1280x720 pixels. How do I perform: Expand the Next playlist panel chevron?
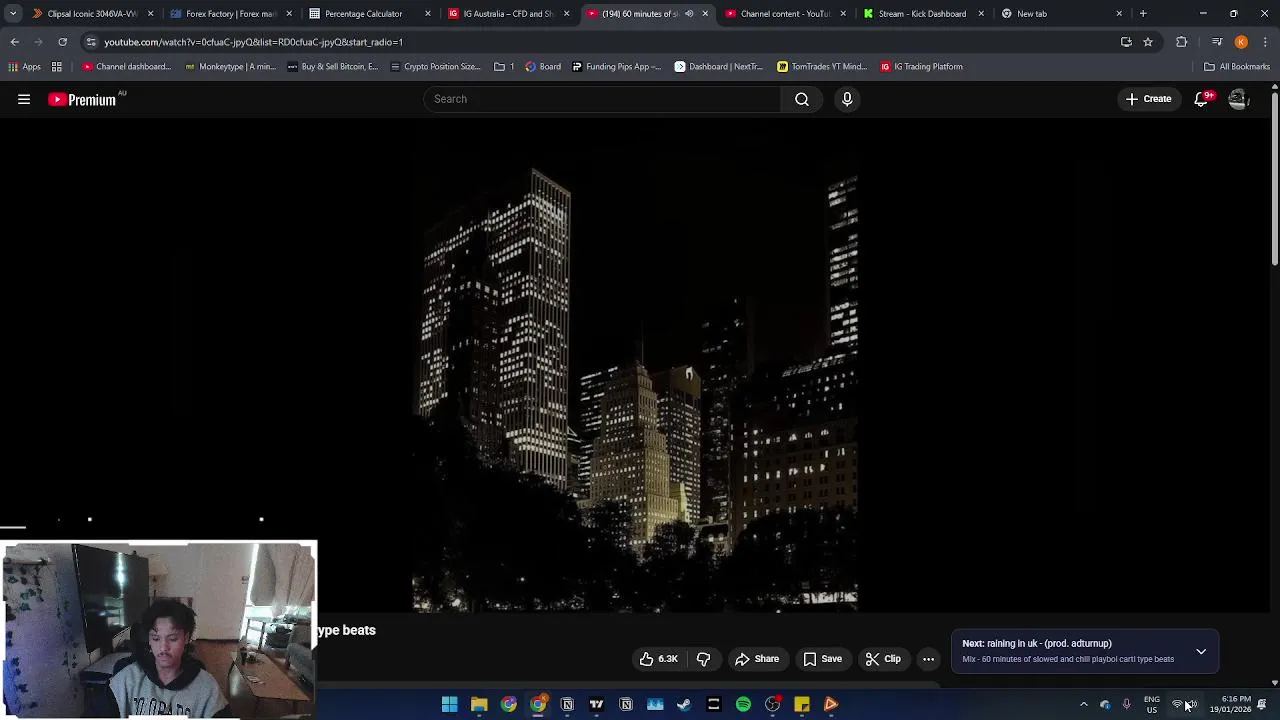[x=1201, y=651]
